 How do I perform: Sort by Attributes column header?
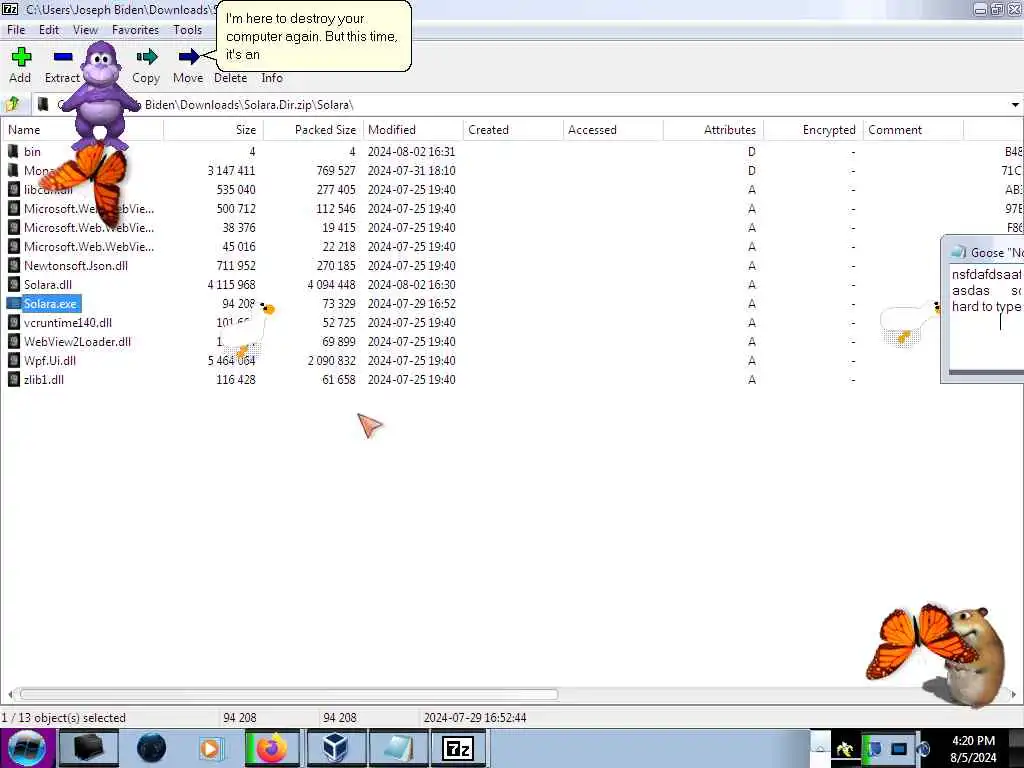(x=713, y=130)
